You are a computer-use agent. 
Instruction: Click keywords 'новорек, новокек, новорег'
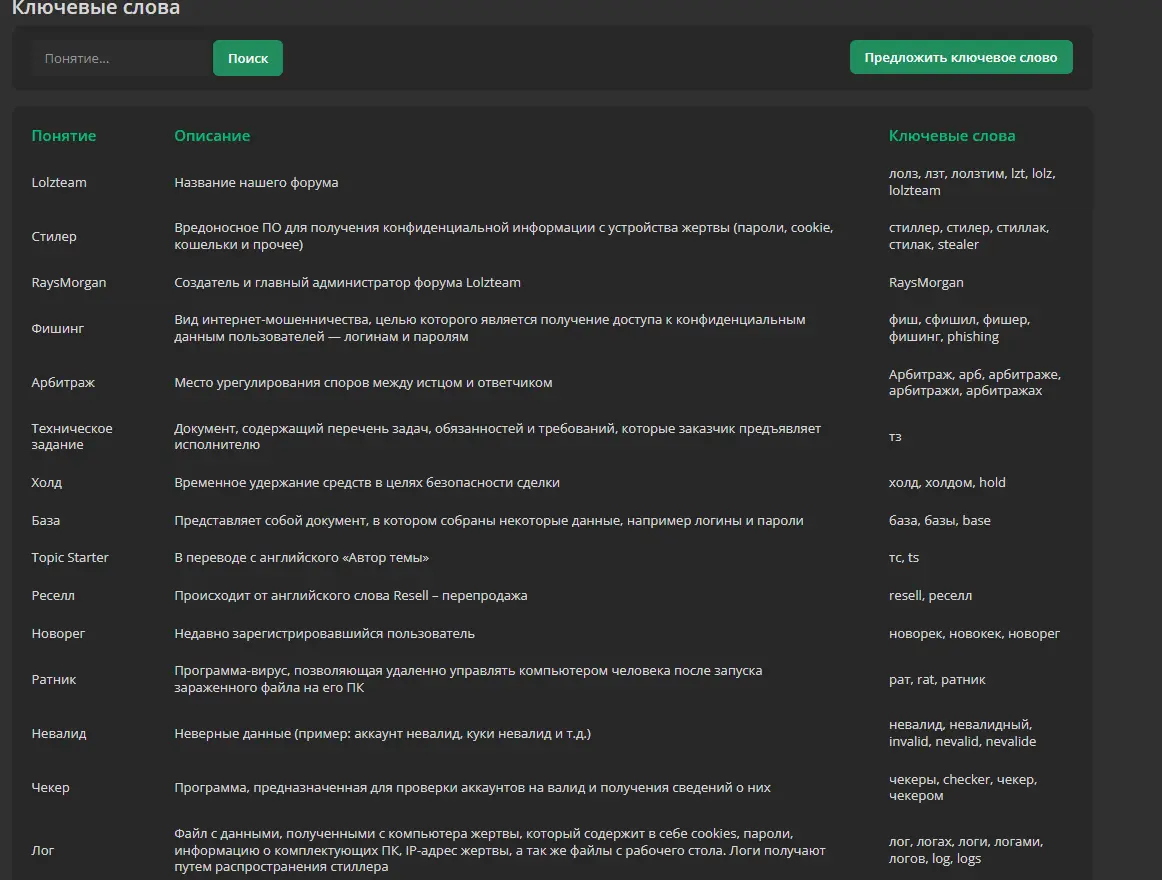point(974,634)
